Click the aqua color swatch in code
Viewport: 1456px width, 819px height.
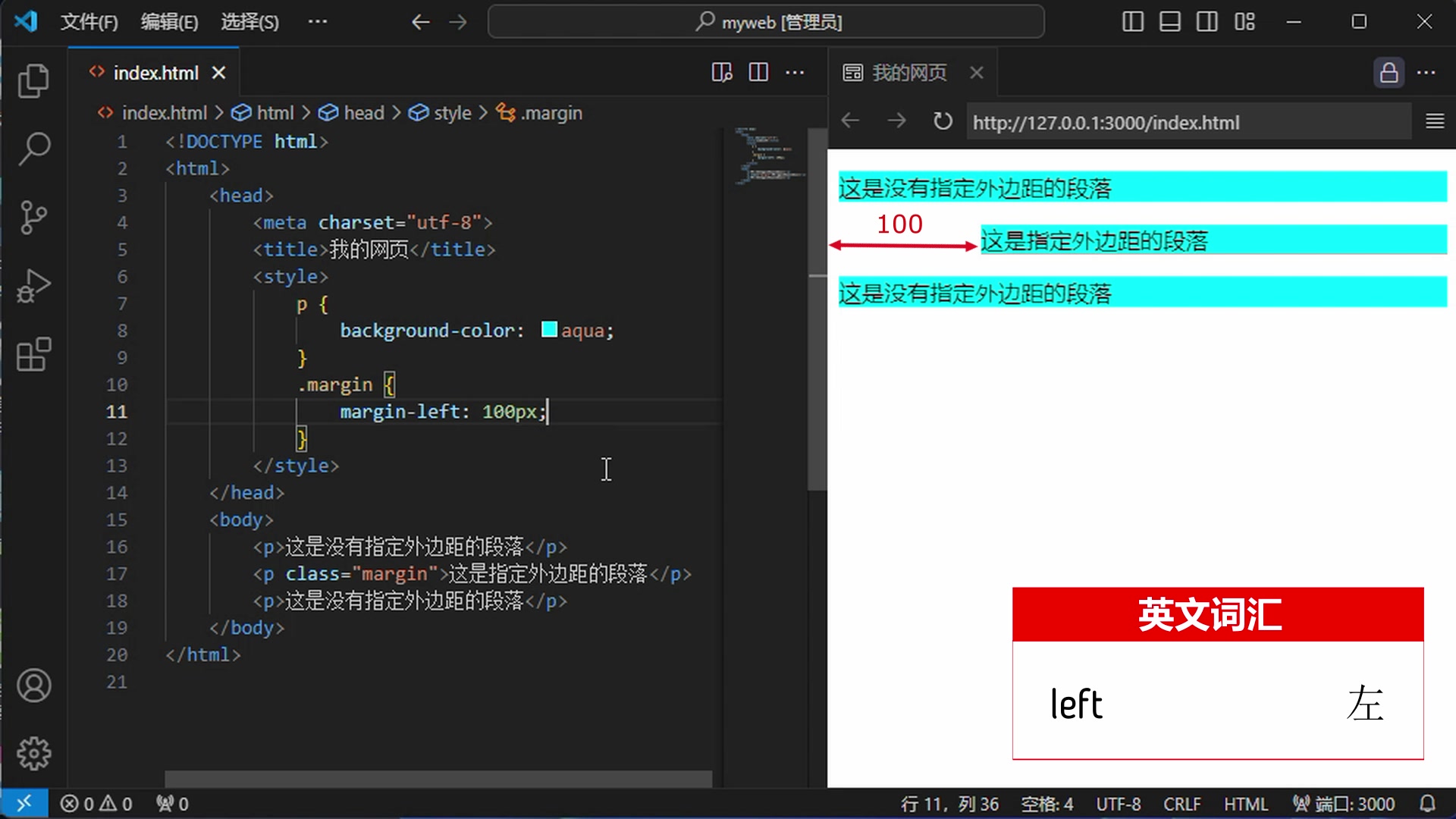[x=549, y=329]
